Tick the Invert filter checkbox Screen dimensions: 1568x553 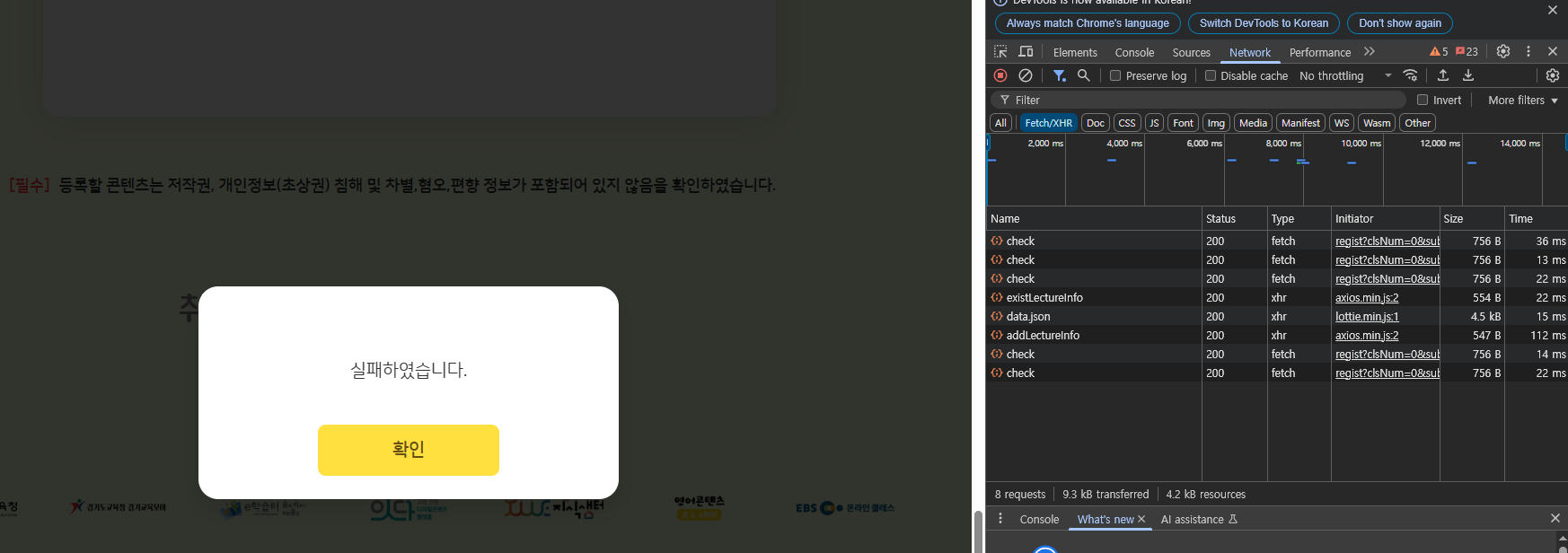[1423, 101]
